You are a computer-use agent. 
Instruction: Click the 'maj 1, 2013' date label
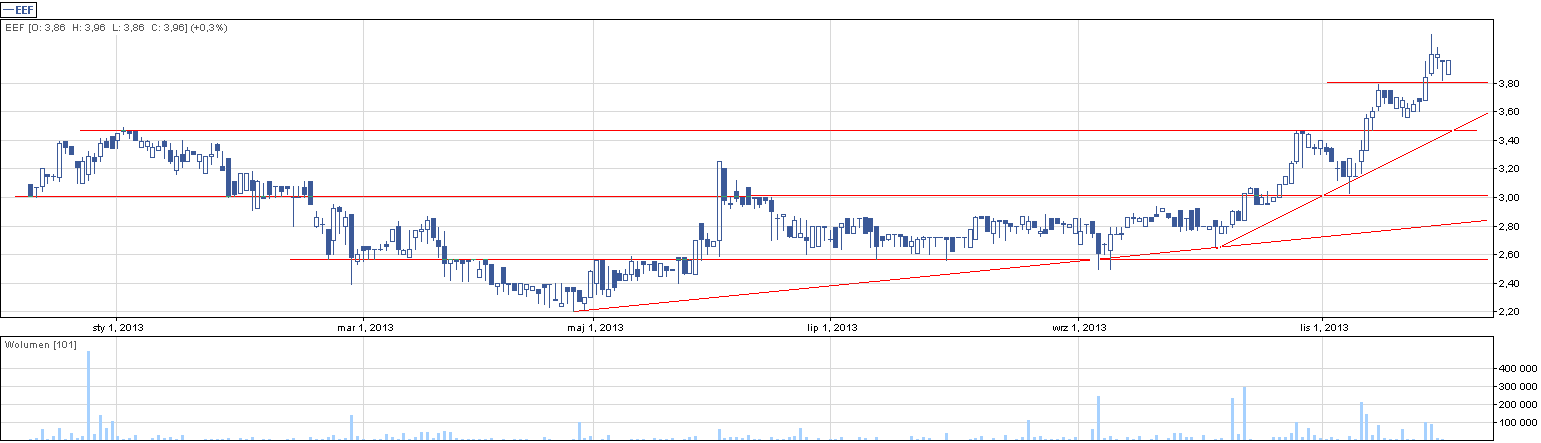[x=596, y=327]
